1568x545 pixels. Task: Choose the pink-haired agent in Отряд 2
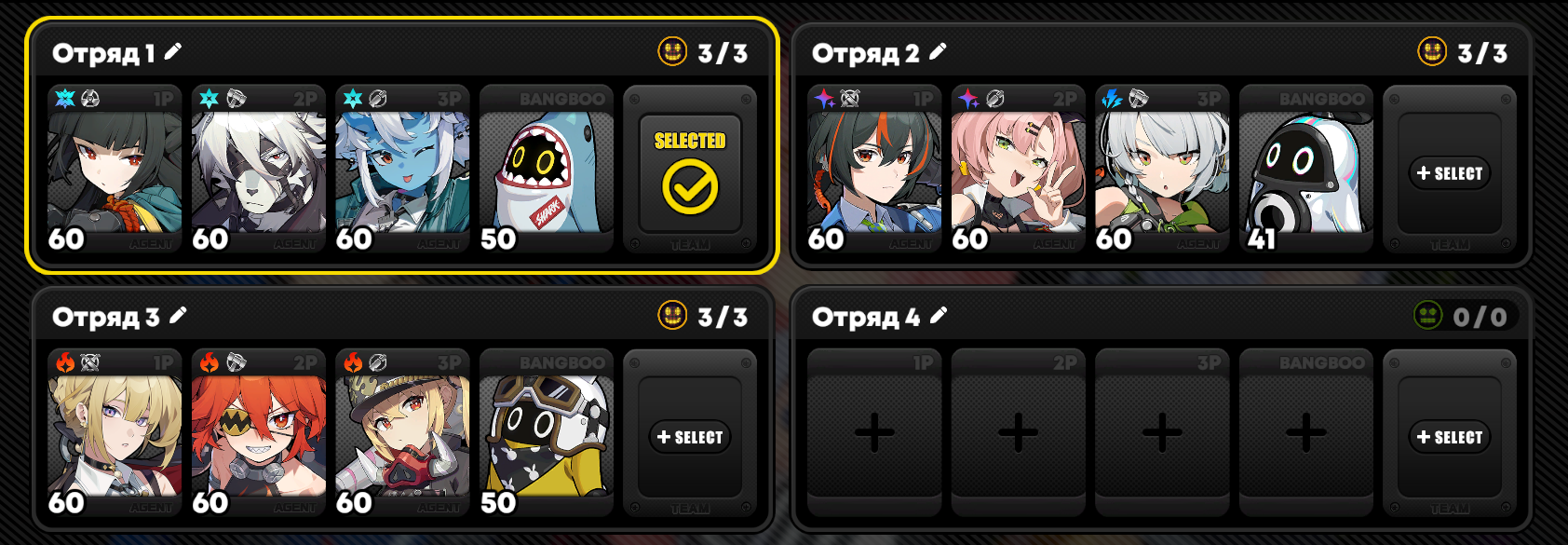click(1019, 170)
